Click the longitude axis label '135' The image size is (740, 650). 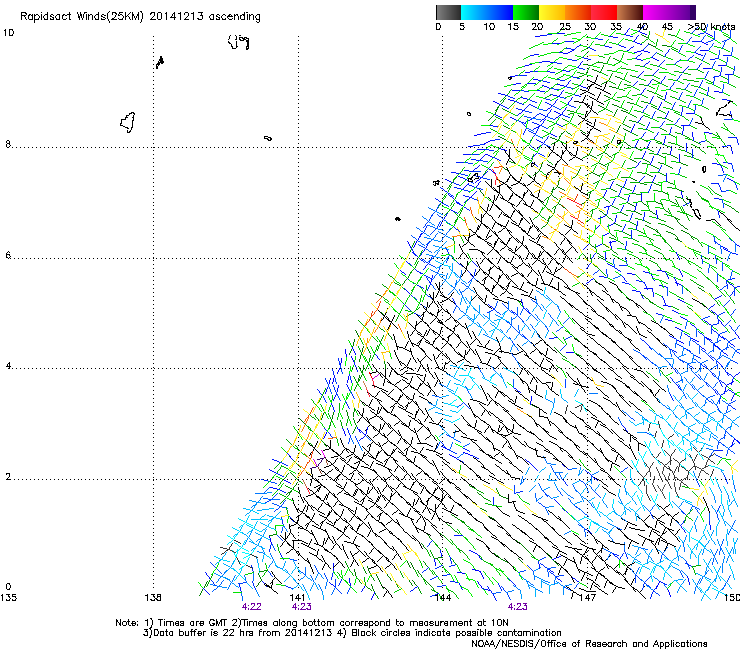click(x=8, y=598)
